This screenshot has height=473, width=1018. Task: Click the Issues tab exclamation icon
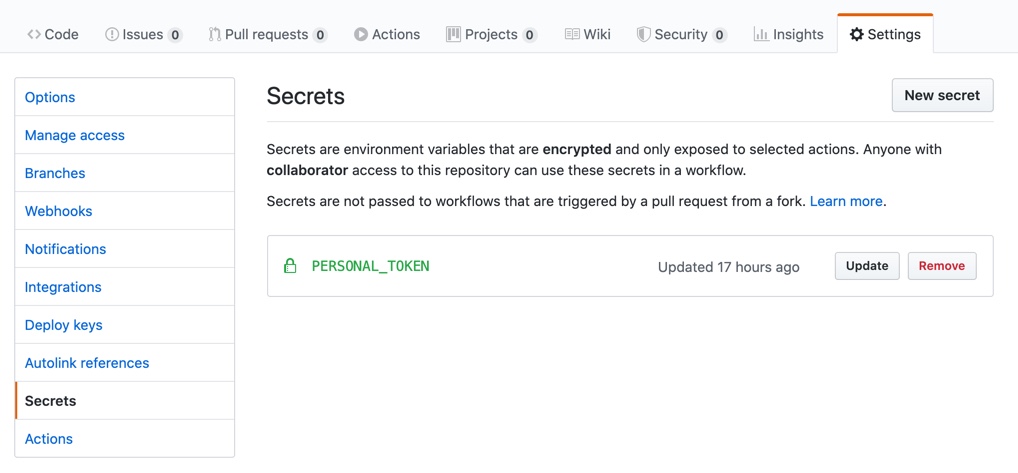click(112, 34)
